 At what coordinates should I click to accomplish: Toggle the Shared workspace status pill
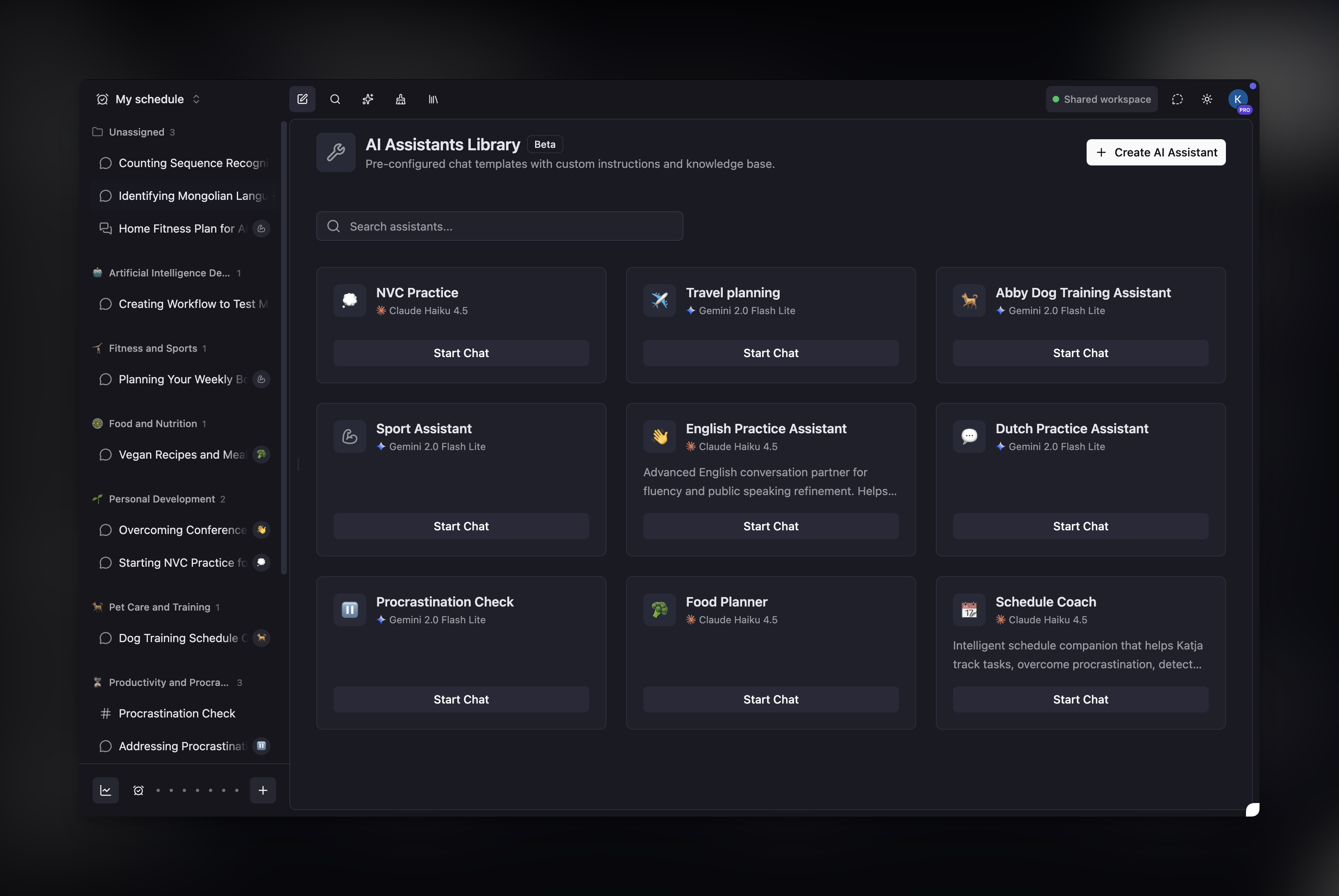coord(1102,100)
